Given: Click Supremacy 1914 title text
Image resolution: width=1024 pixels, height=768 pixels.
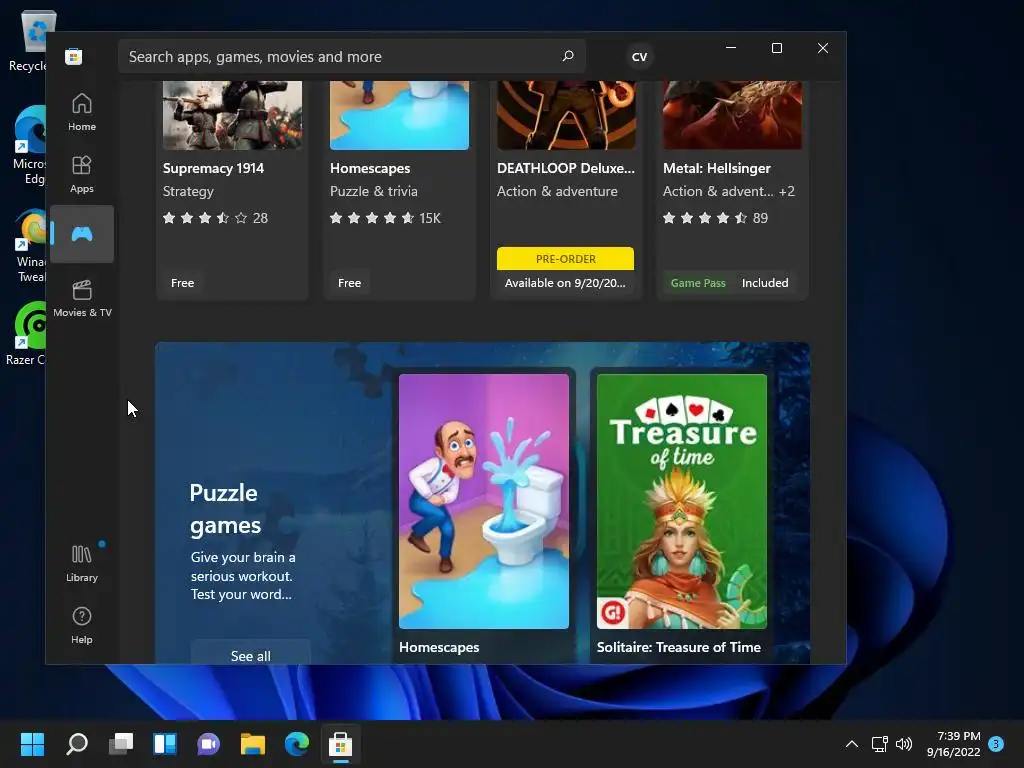Looking at the screenshot, I should tap(213, 168).
